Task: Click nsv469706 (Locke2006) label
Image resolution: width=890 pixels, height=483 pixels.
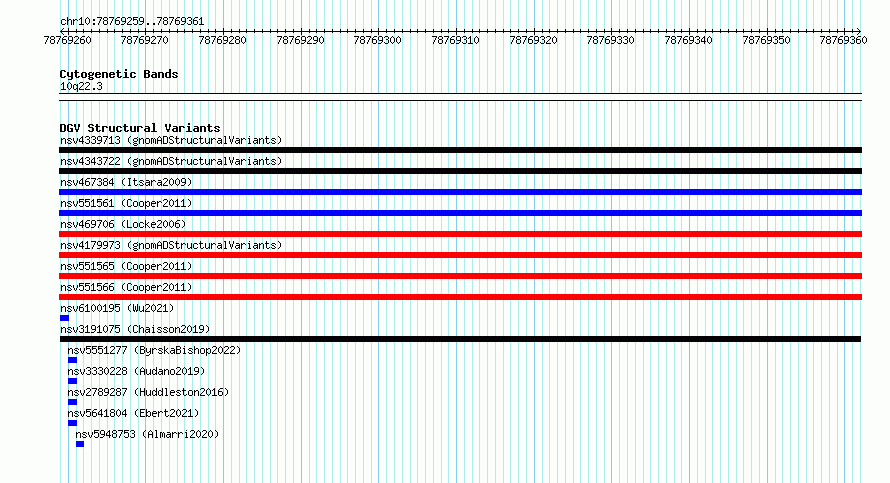Action: click(123, 224)
